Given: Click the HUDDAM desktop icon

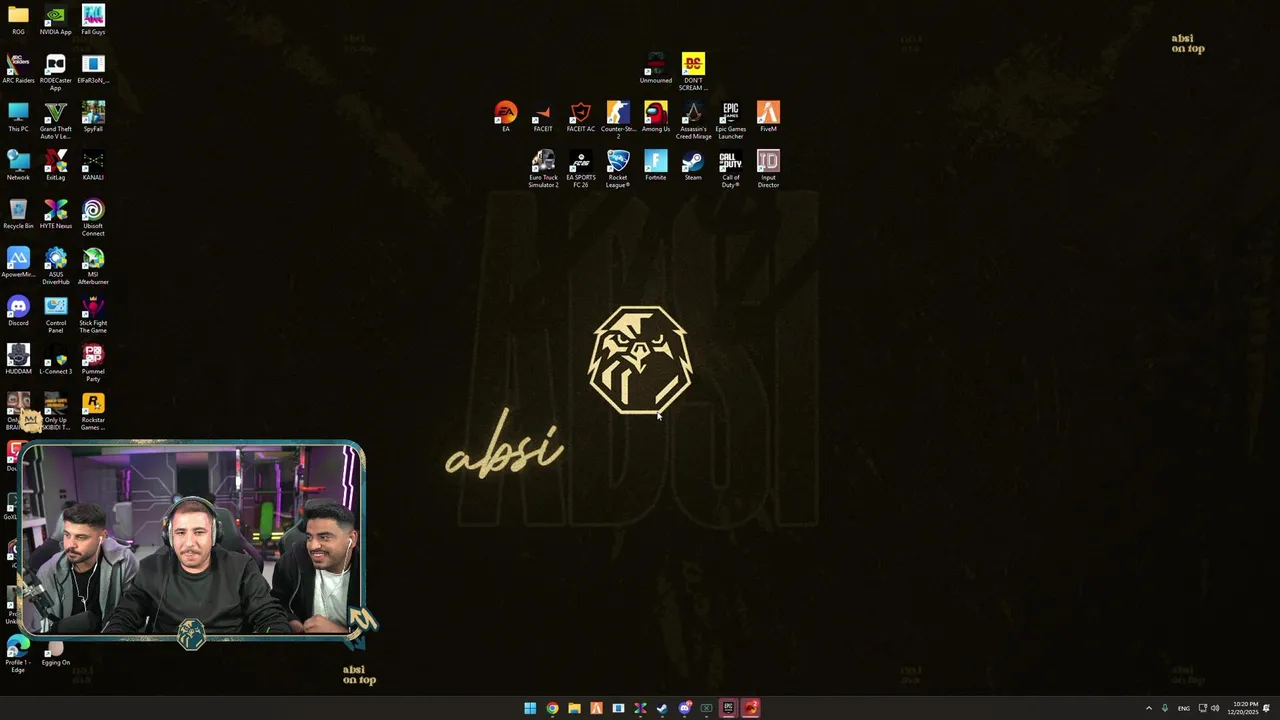Looking at the screenshot, I should pyautogui.click(x=18, y=359).
